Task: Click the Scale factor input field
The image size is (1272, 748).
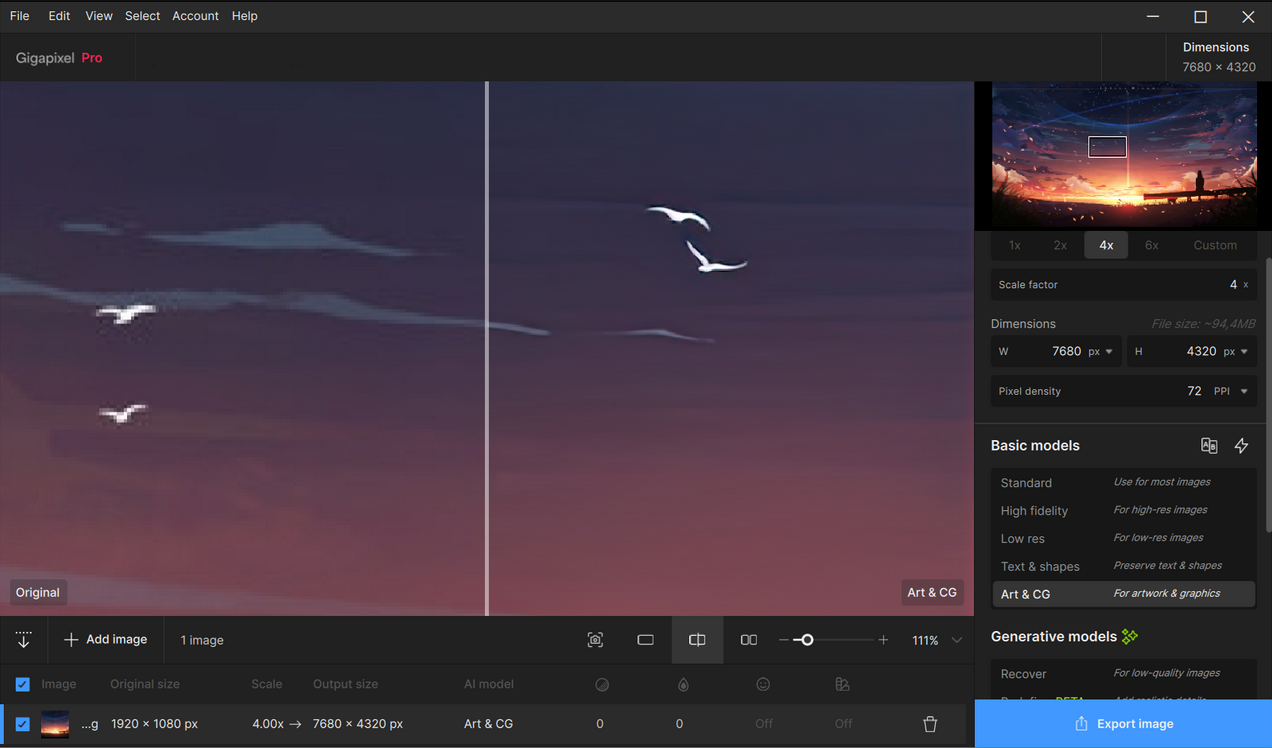Action: pyautogui.click(x=1123, y=285)
